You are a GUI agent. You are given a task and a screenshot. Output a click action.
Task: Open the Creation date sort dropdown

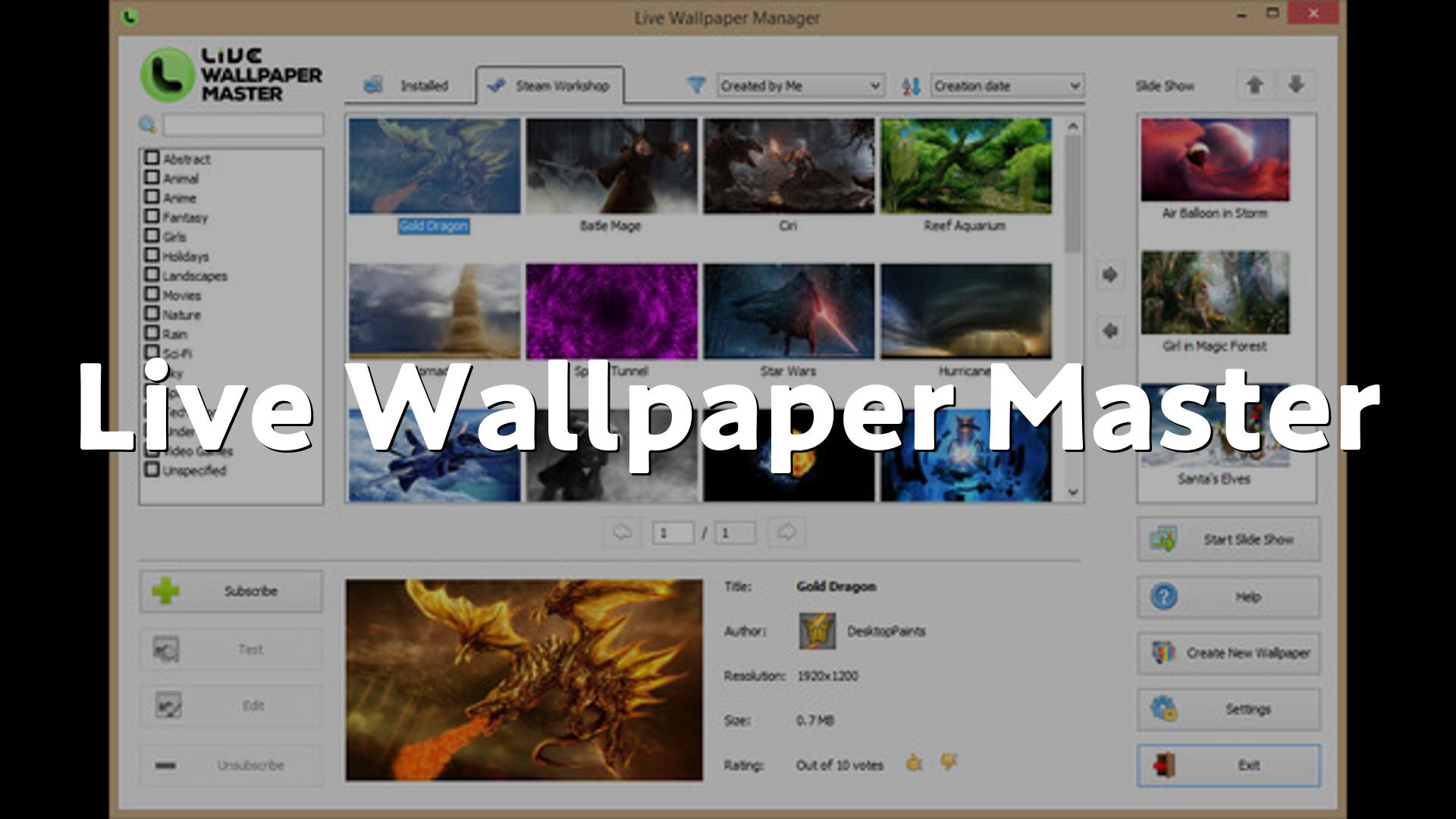tap(1008, 86)
